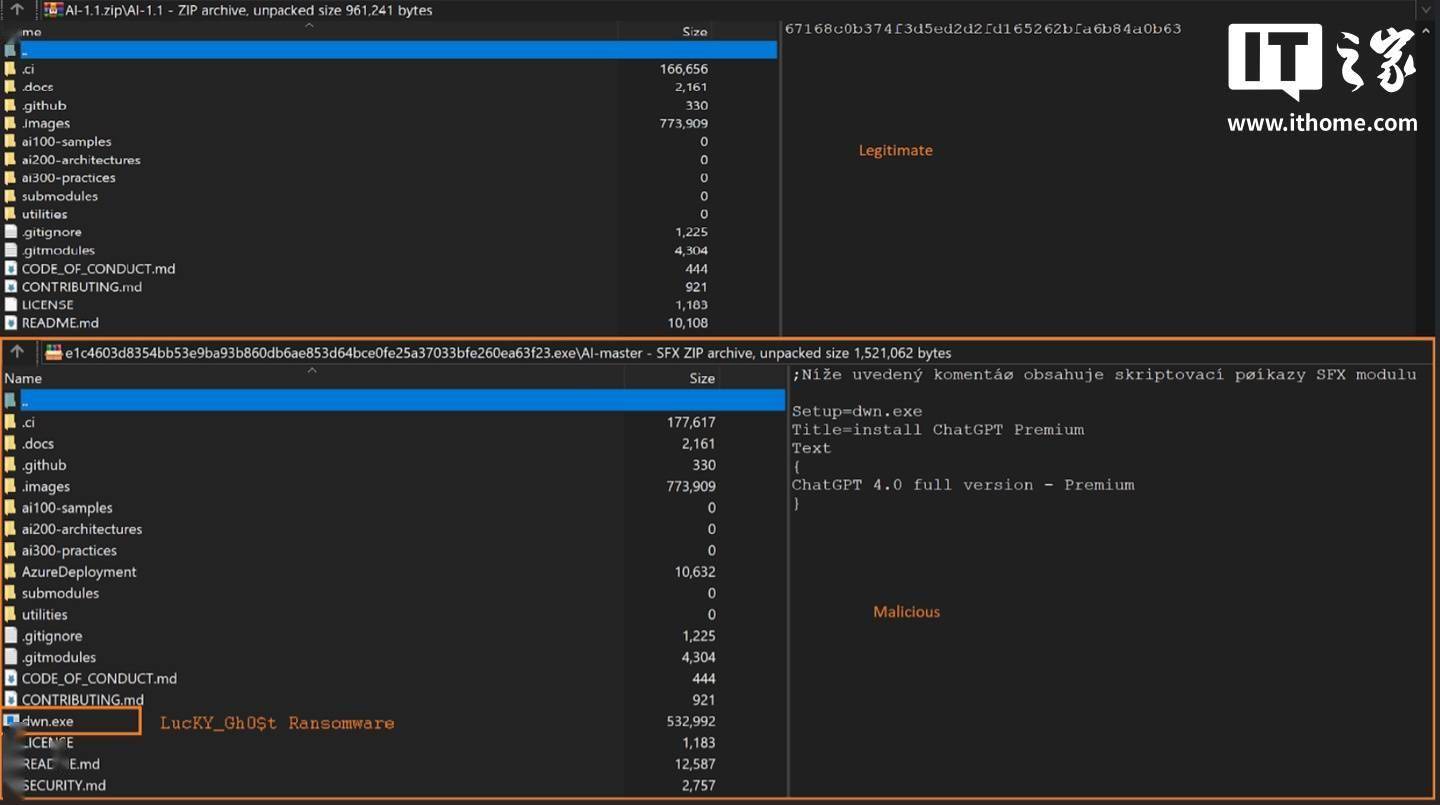The width and height of the screenshot is (1440, 805).
Task: Click the up arrow in the AI-1.1.zip window
Action: [x=17, y=10]
